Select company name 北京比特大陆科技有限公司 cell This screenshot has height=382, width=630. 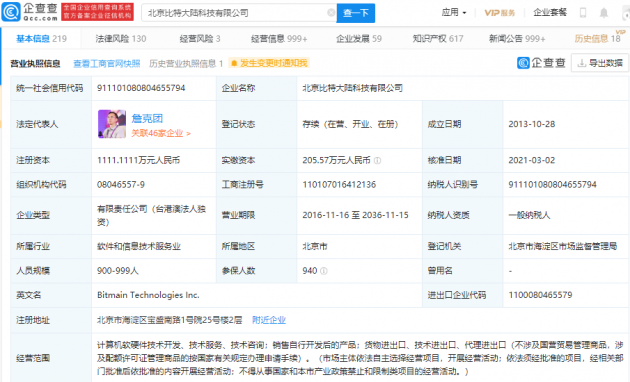(352, 88)
